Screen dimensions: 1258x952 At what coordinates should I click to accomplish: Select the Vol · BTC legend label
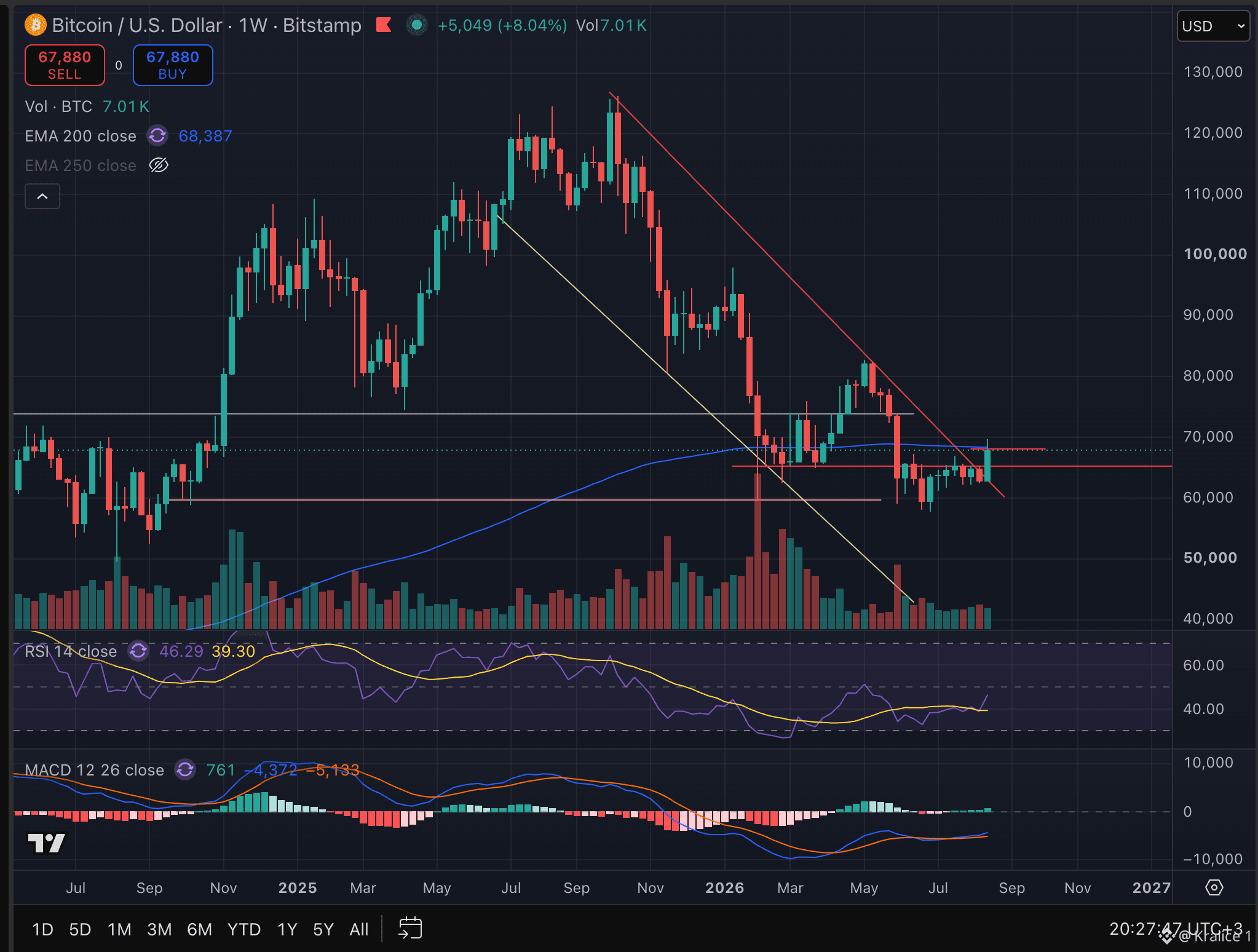pyautogui.click(x=58, y=106)
